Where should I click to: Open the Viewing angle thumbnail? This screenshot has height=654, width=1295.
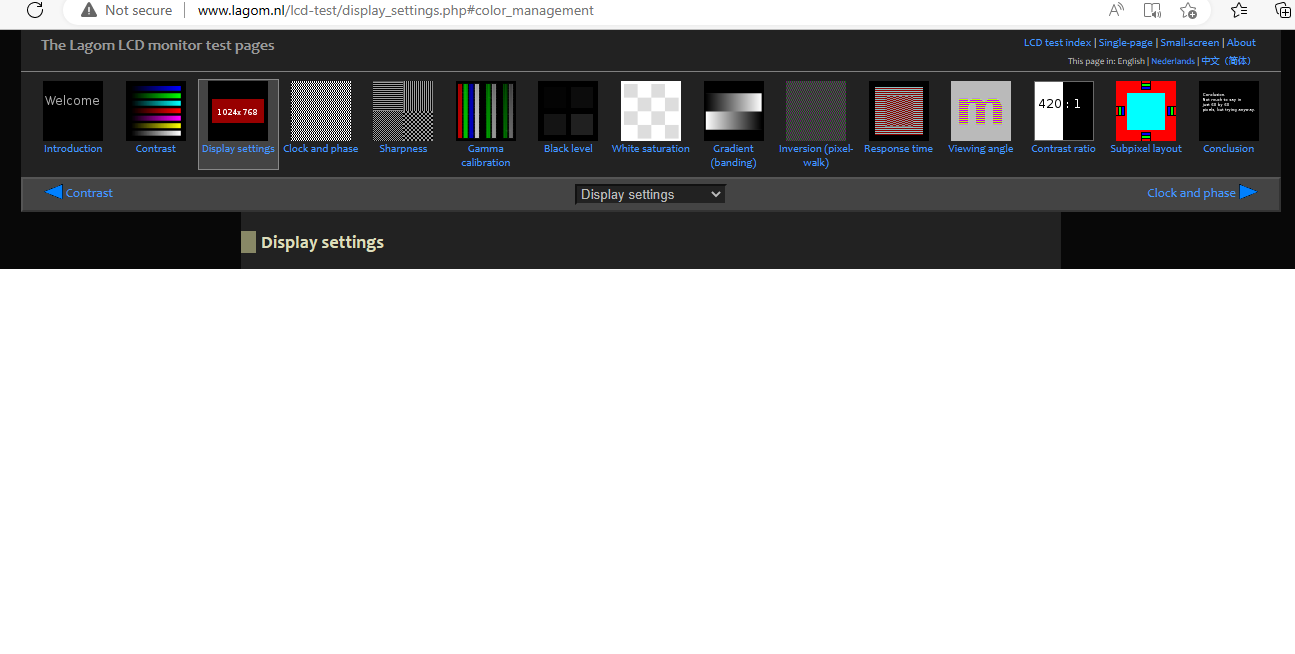981,111
